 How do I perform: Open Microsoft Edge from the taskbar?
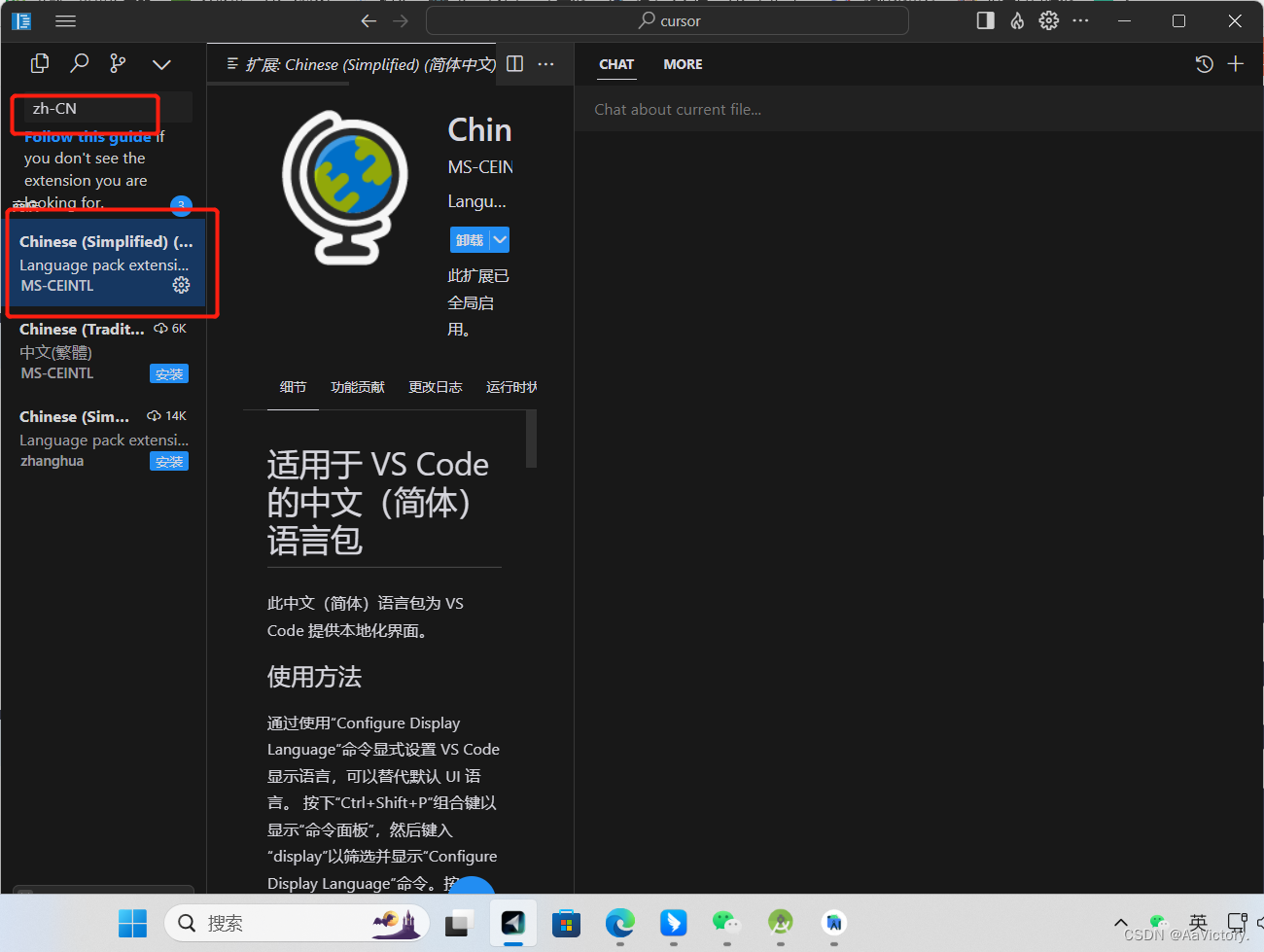[619, 923]
